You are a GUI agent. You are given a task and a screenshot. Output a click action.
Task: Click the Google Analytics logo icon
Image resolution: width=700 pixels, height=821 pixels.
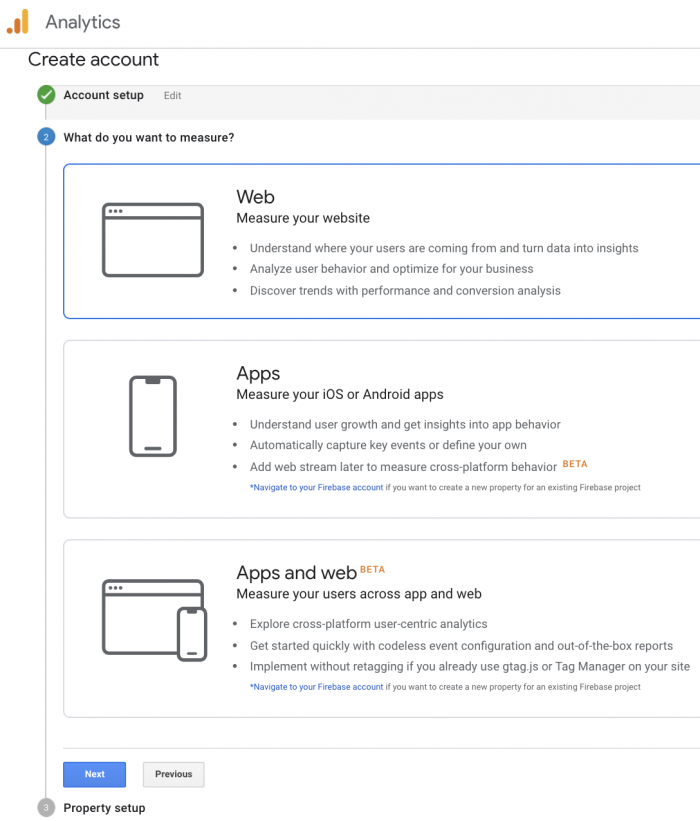click(18, 22)
